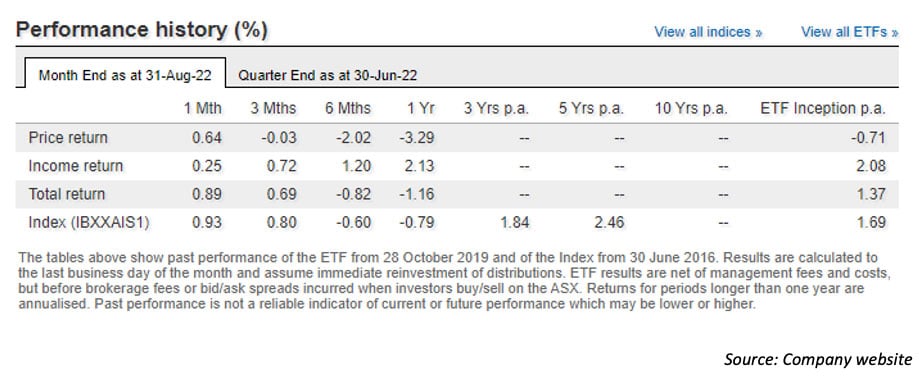This screenshot has width=919, height=380.
Task: Click the Source: Company website caption
Action: pyautogui.click(x=818, y=359)
